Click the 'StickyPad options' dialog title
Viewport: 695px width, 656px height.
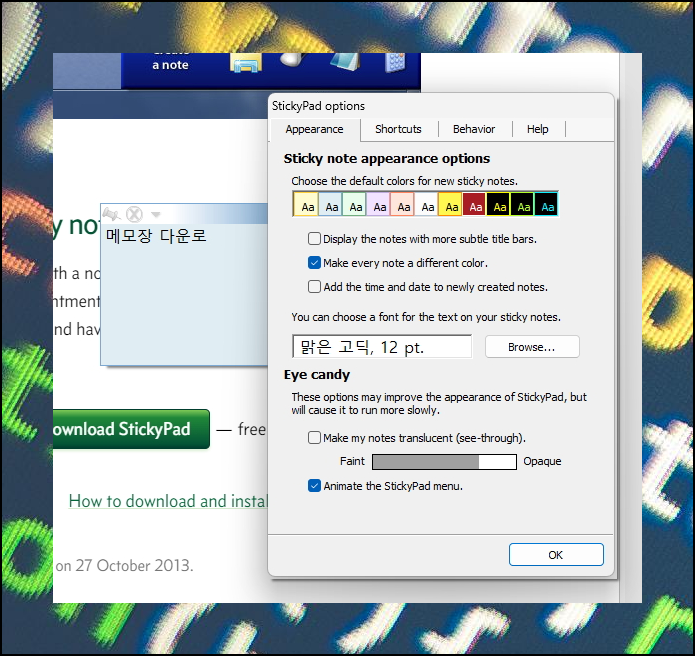point(318,106)
